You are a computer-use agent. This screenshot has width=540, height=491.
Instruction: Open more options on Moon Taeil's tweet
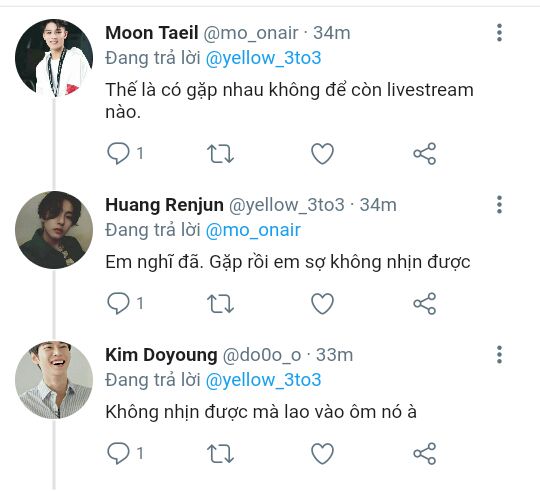(x=499, y=33)
